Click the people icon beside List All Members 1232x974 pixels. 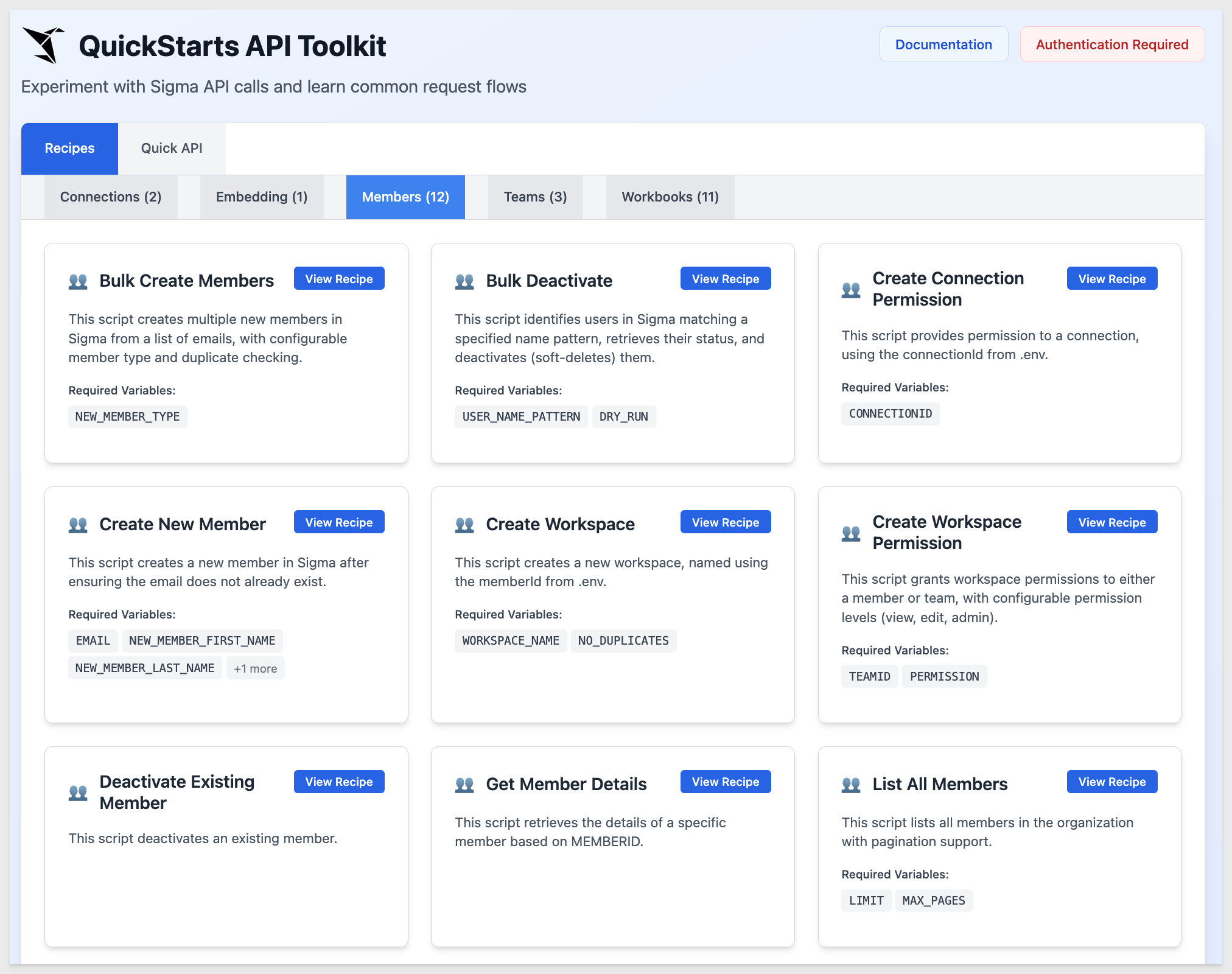click(x=851, y=785)
